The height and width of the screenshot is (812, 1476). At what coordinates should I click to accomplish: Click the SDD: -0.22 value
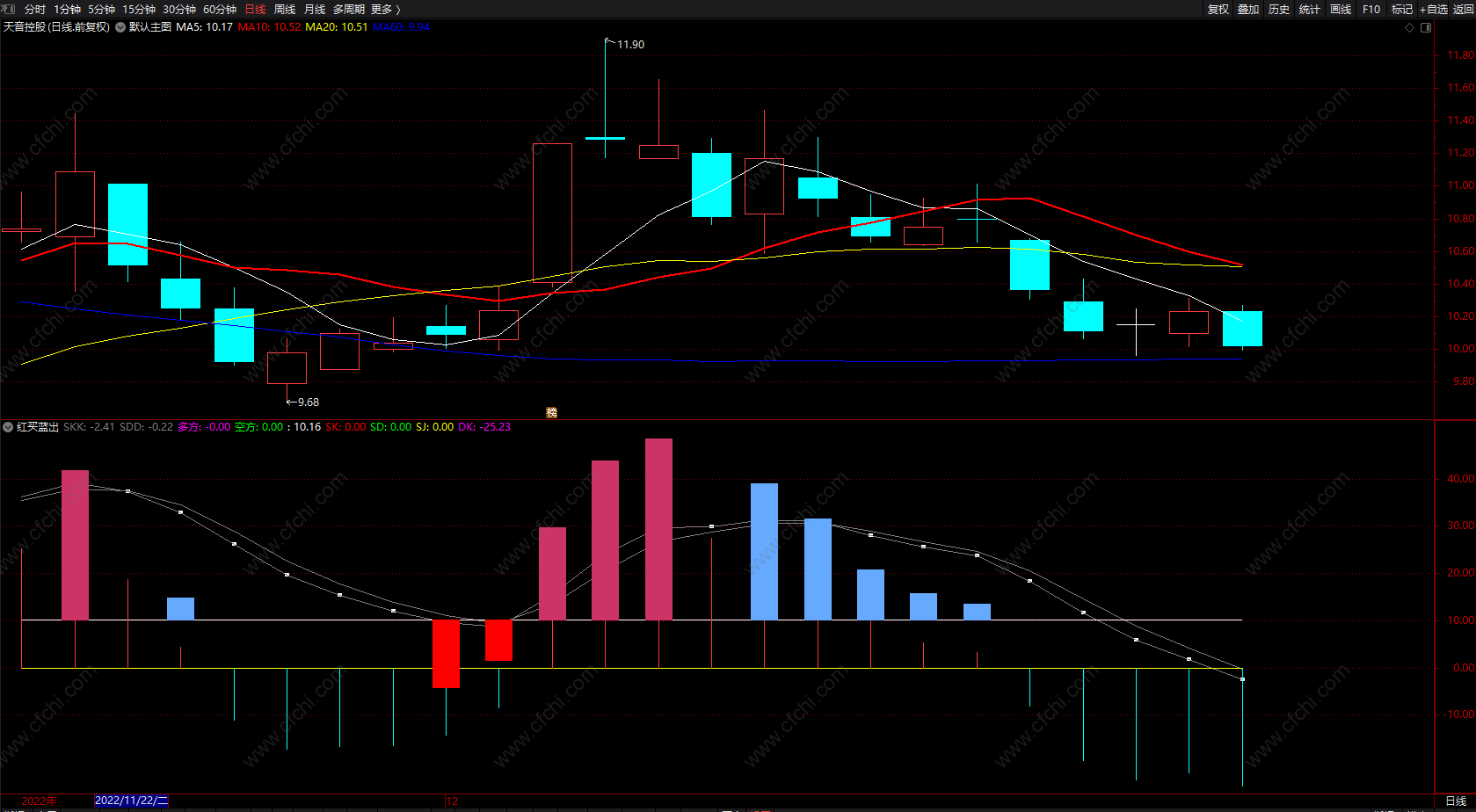pyautogui.click(x=146, y=427)
